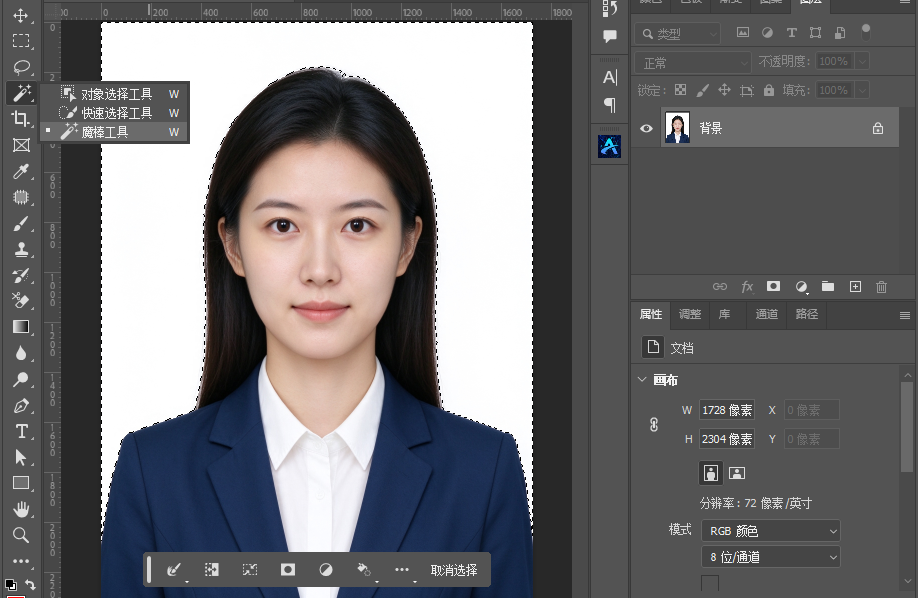Toggle the layer filter switch
The height and width of the screenshot is (598, 918).
[x=865, y=32]
